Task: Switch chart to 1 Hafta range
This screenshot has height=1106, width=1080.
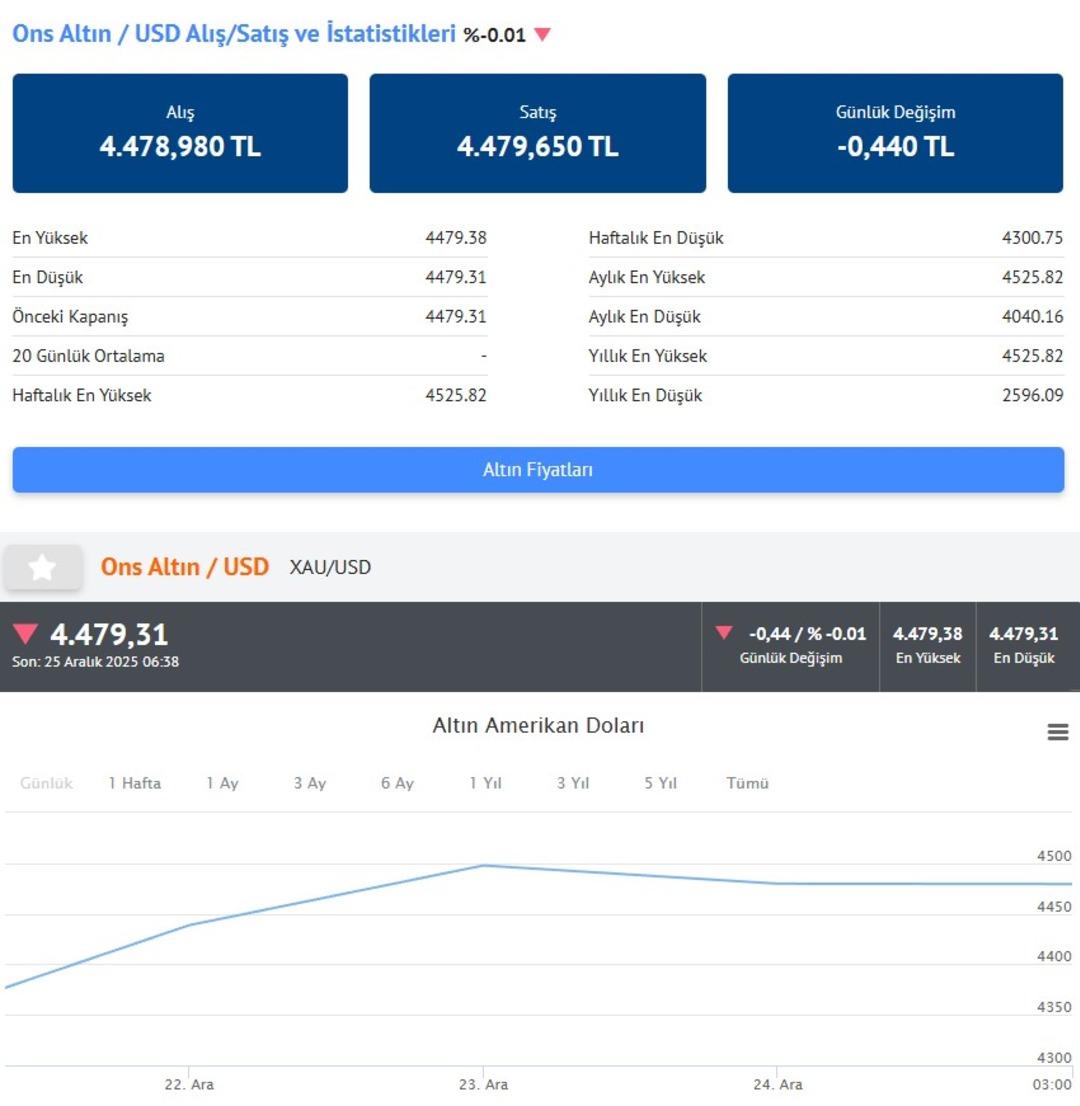Action: (x=135, y=783)
